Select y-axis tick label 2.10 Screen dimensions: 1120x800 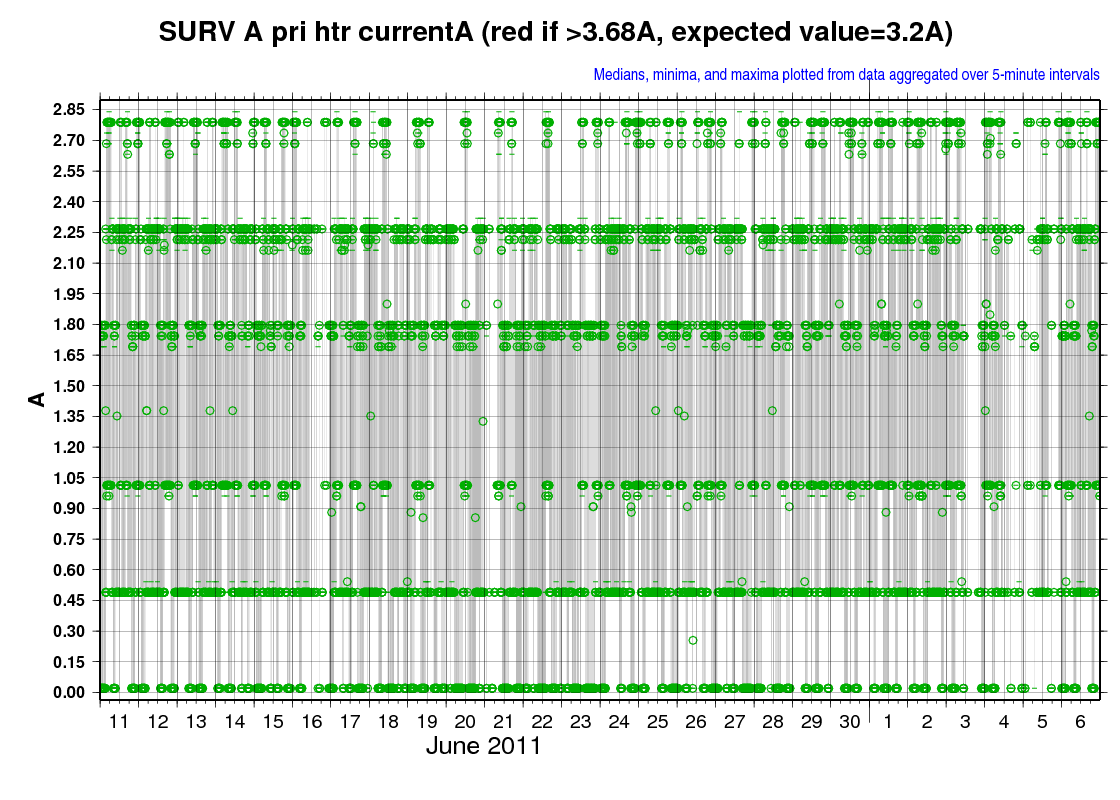(x=69, y=264)
